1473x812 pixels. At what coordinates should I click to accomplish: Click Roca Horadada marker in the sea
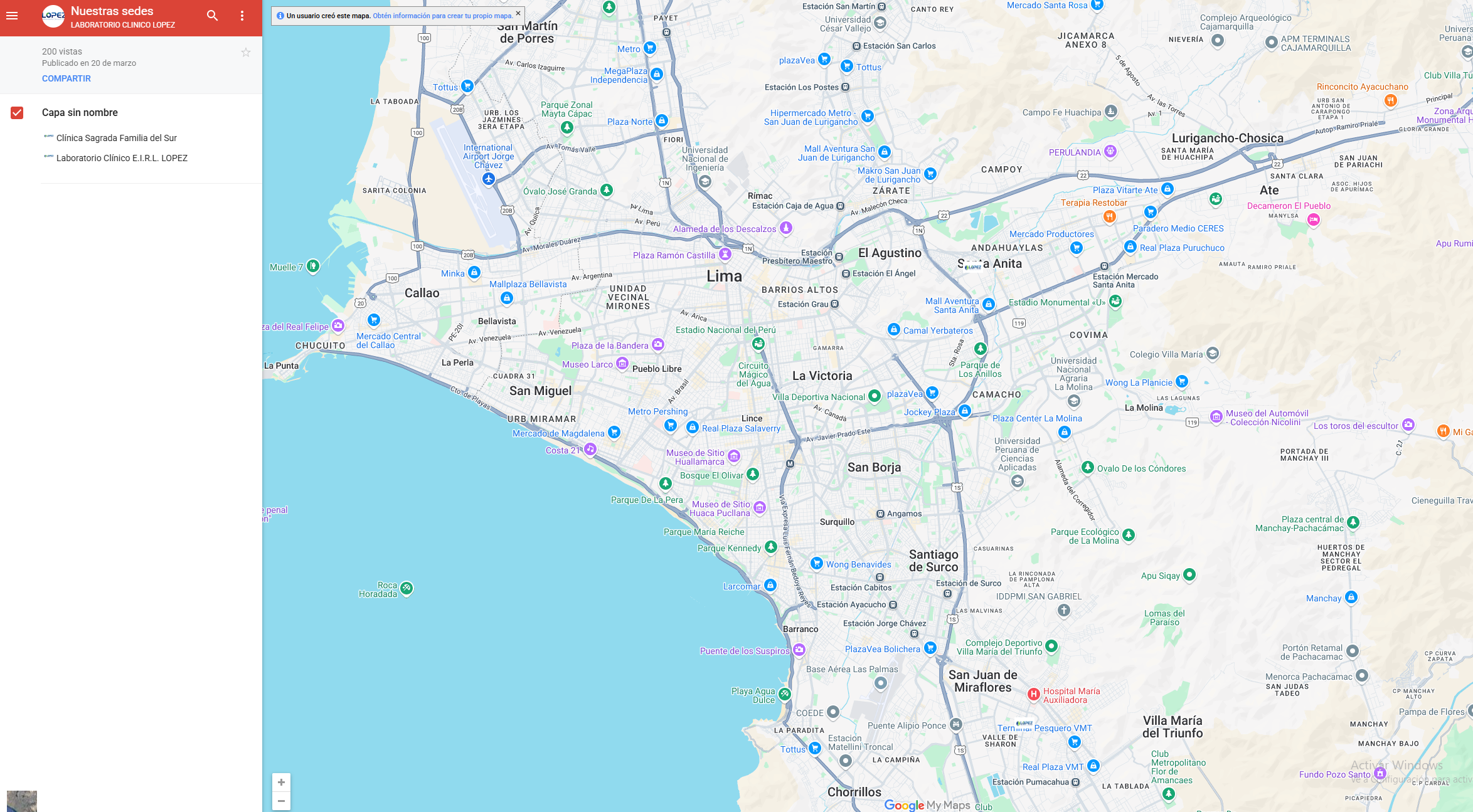(407, 588)
